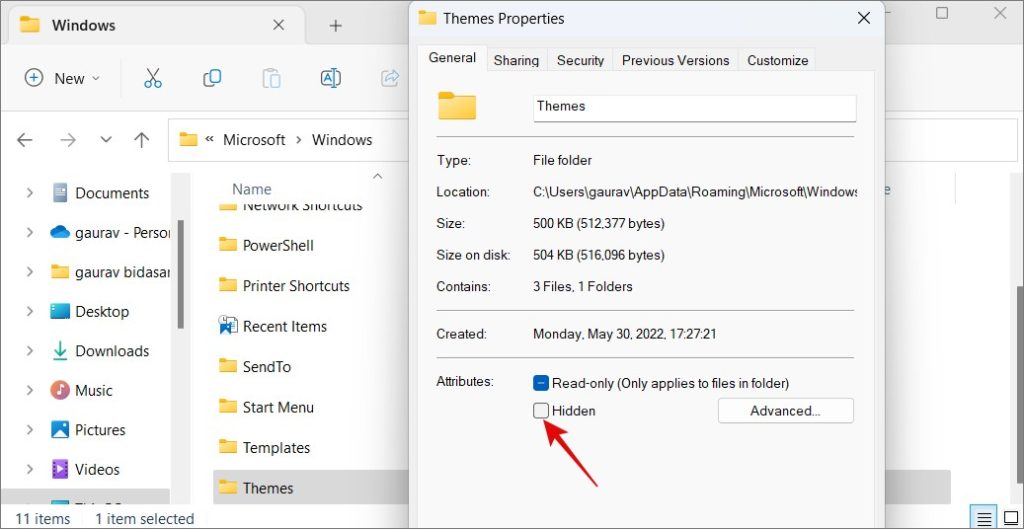
Task: Open the Sharing tab
Action: (x=516, y=60)
